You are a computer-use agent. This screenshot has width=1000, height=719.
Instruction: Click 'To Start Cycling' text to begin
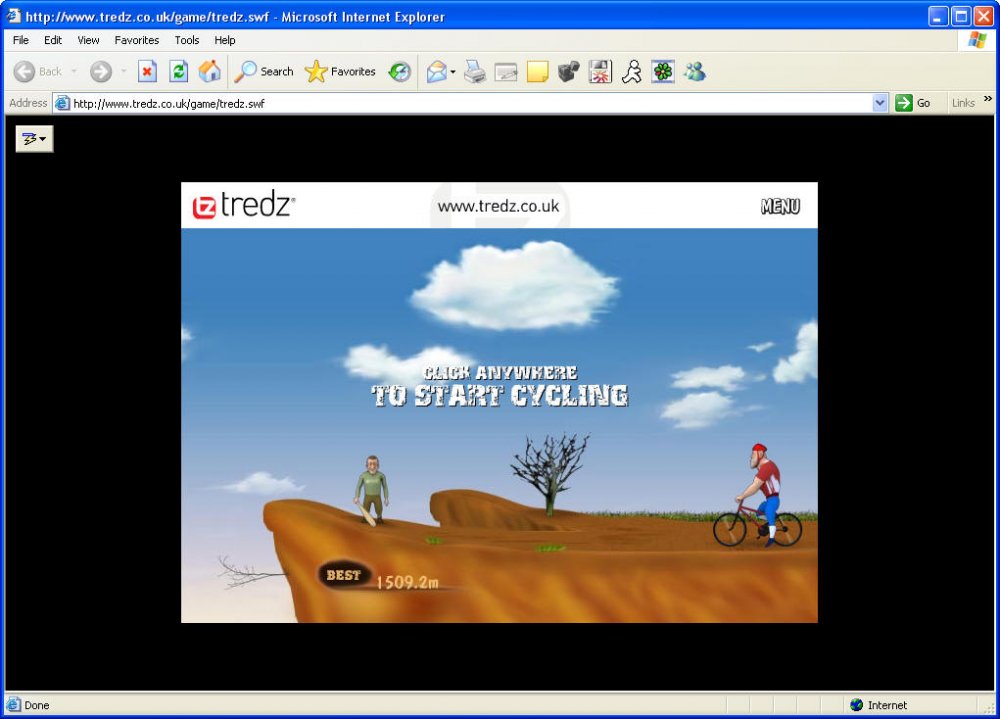tap(500, 396)
